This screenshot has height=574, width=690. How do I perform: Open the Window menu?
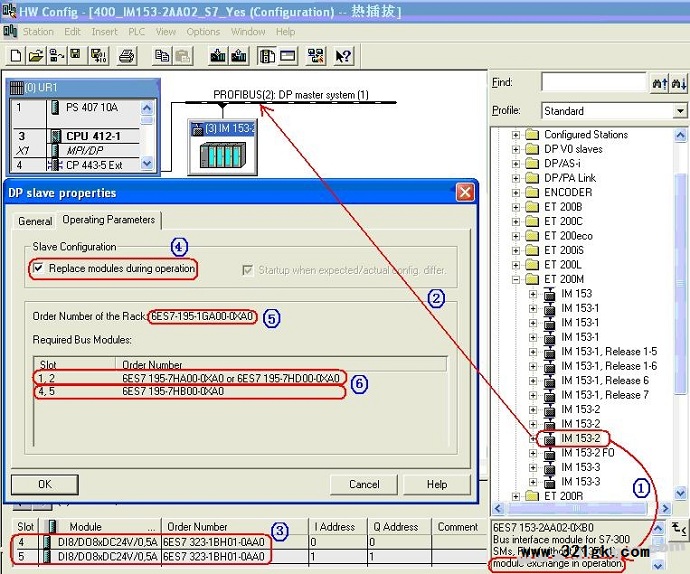point(248,32)
